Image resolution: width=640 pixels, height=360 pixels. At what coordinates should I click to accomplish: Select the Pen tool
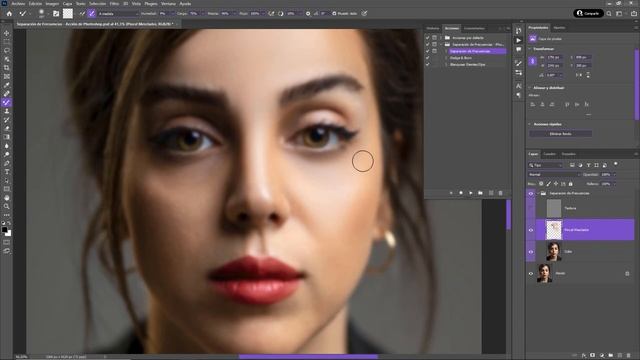coord(7,163)
